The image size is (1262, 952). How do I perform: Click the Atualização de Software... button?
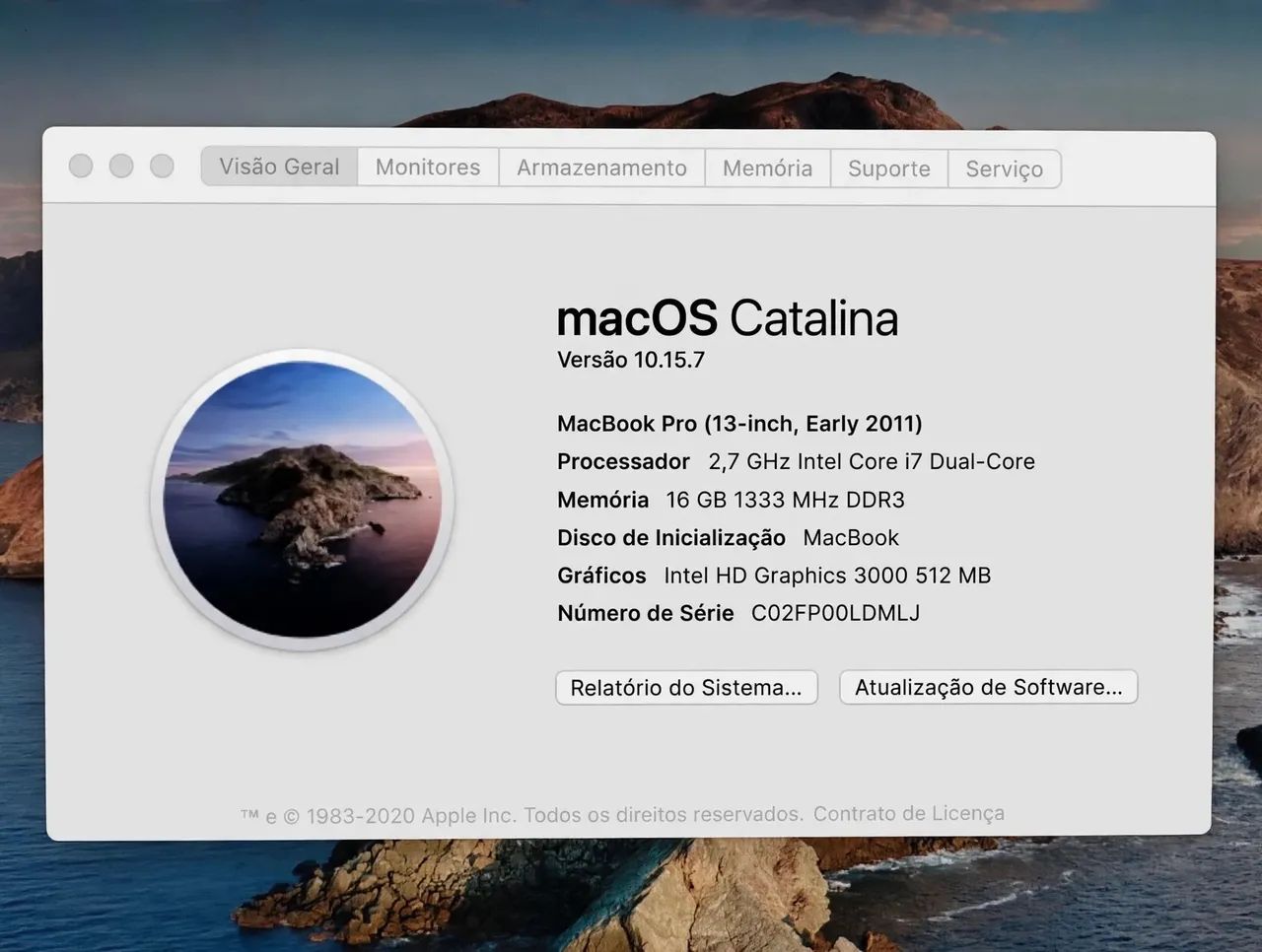tap(989, 687)
